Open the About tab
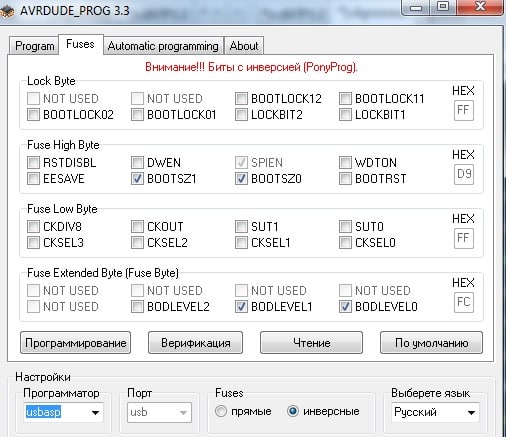The height and width of the screenshot is (437, 506). [244, 46]
